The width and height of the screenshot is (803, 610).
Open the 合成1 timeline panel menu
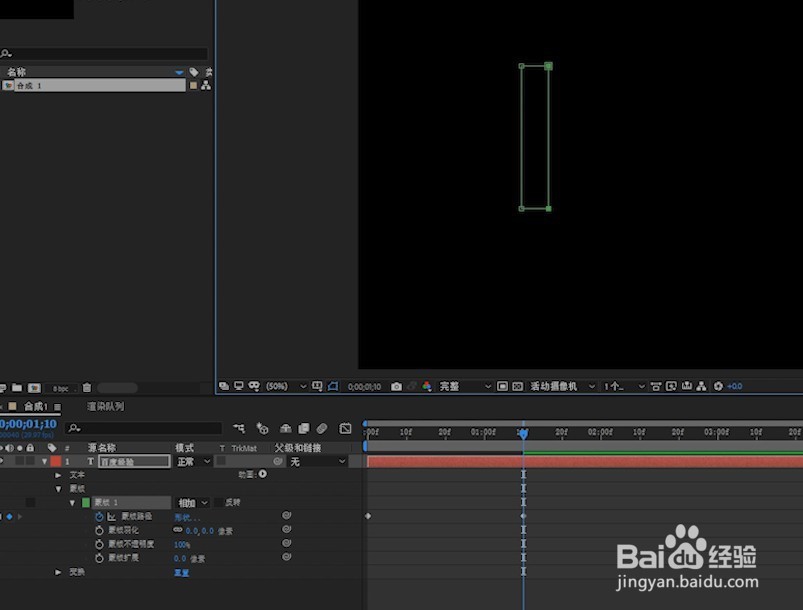point(57,407)
